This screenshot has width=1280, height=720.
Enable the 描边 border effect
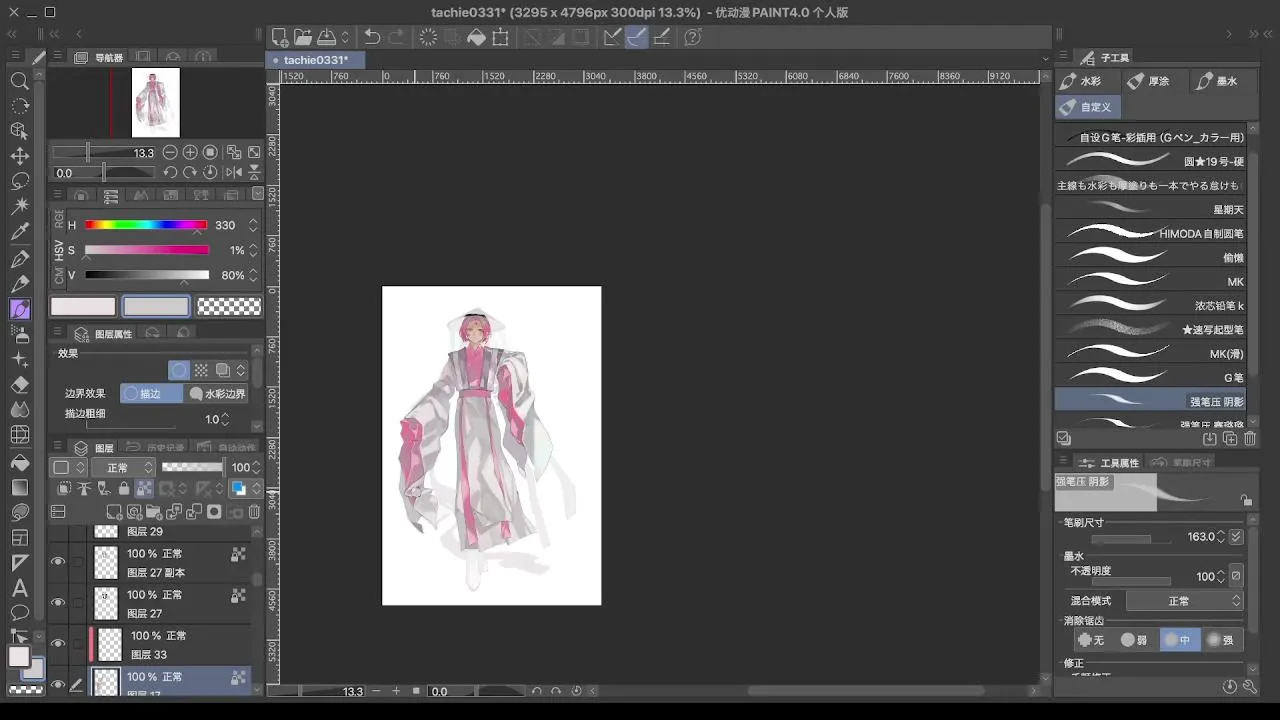[151, 394]
